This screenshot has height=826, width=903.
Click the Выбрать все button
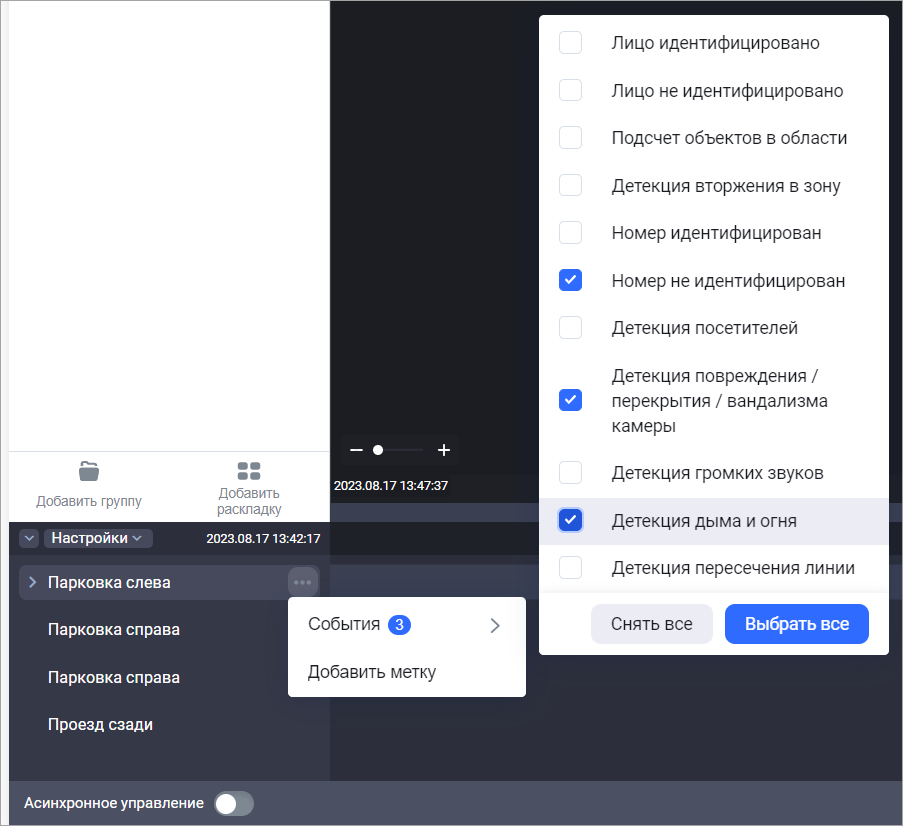[x=796, y=624]
